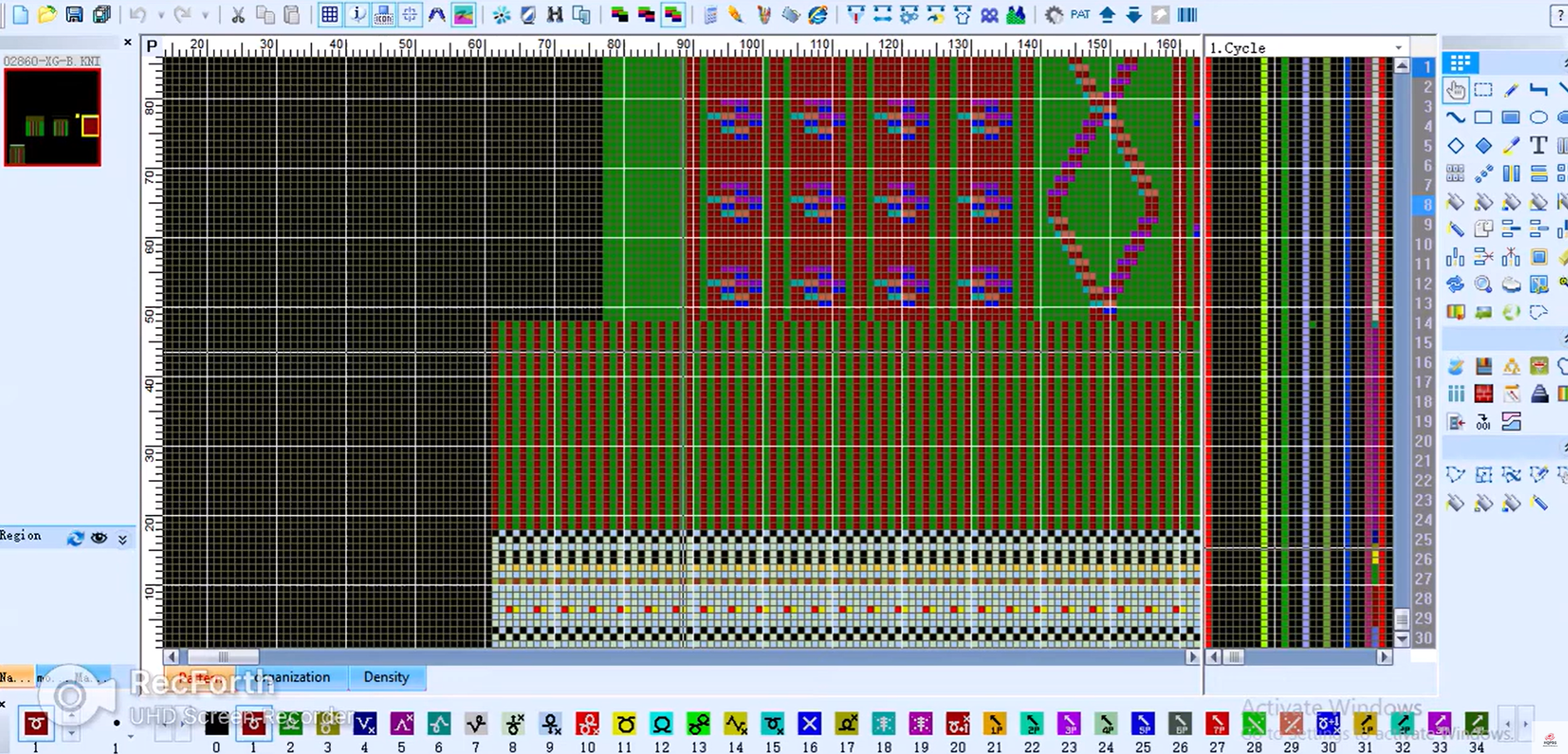Image resolution: width=1568 pixels, height=754 pixels.
Task: Select the hollow diamond tool
Action: (x=1456, y=146)
